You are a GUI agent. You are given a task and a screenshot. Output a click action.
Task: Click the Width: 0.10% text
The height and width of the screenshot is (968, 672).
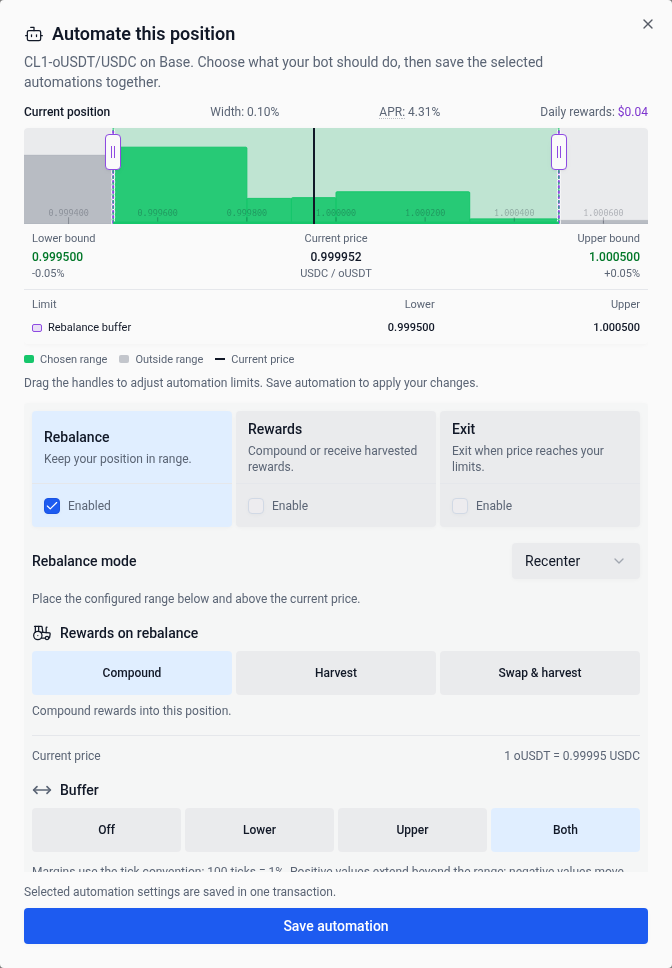coord(244,112)
